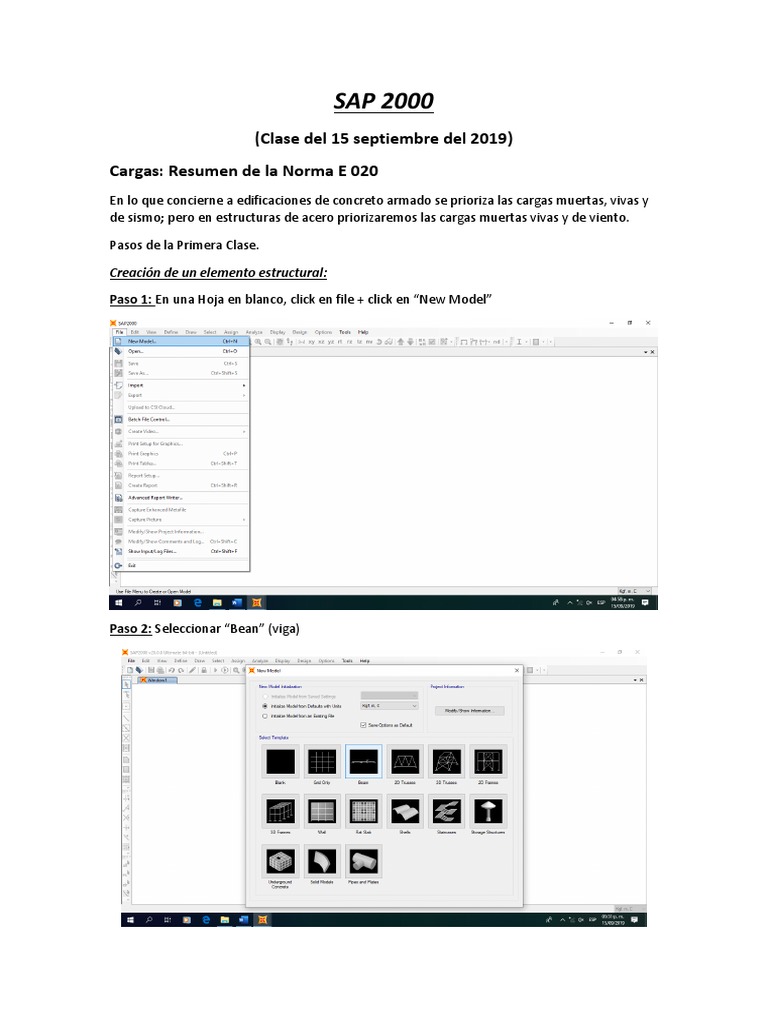Click notification icon in New Model screenshot taskbar
The image size is (768, 1024).
point(634,920)
